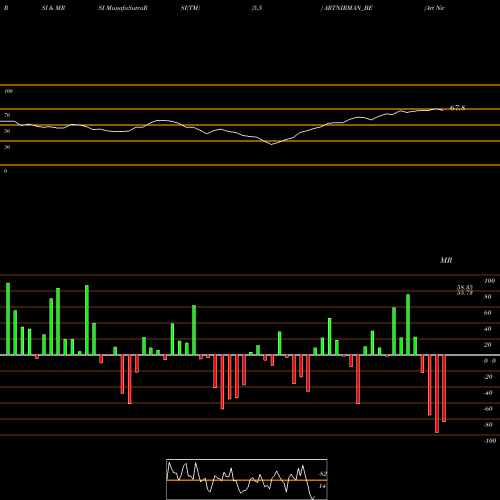Click the 60 label on the MR axis

(x=488, y=313)
